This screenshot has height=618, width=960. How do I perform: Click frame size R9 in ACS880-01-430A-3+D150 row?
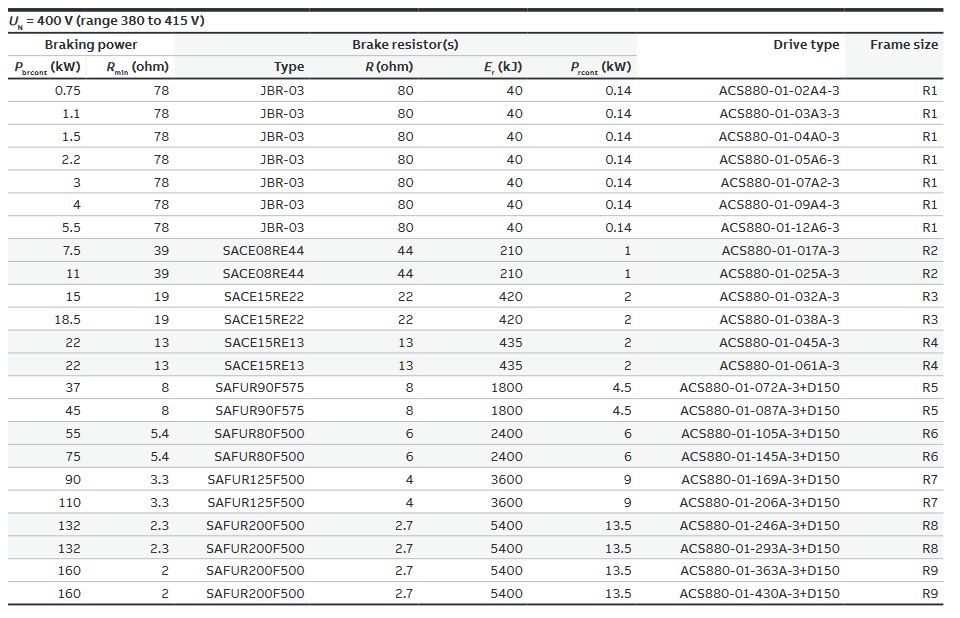(x=930, y=594)
